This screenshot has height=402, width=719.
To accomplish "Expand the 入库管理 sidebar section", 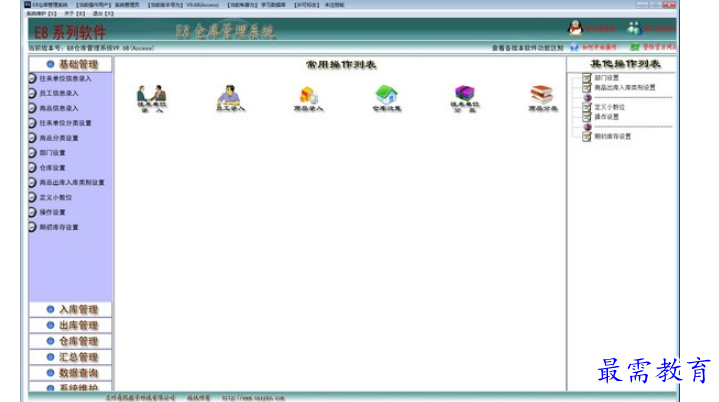I will point(71,309).
